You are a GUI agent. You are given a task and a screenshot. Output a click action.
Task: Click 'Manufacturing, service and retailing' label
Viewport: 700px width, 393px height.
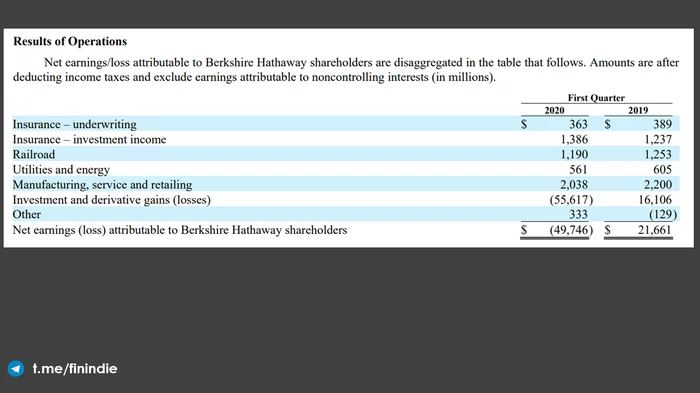[x=102, y=184]
